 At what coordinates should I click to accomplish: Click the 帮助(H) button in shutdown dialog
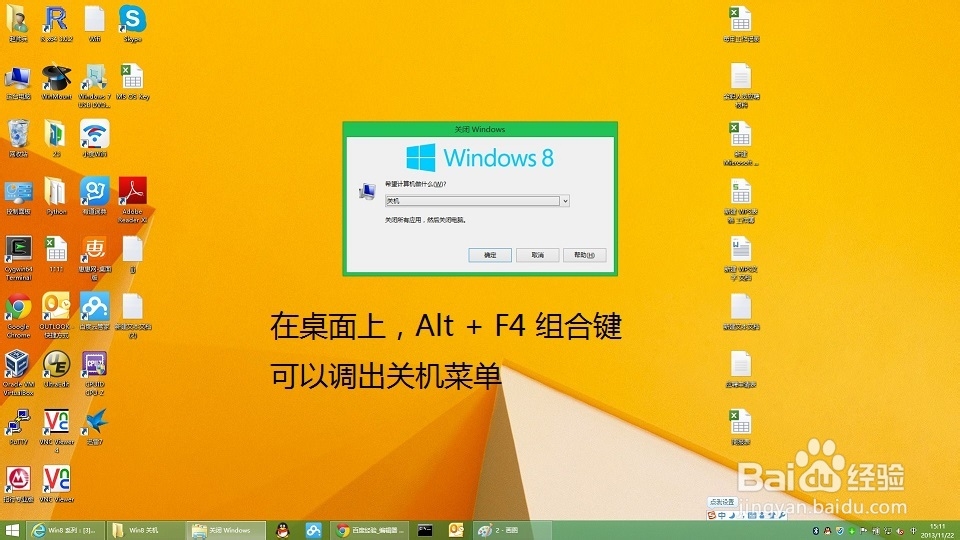click(584, 255)
